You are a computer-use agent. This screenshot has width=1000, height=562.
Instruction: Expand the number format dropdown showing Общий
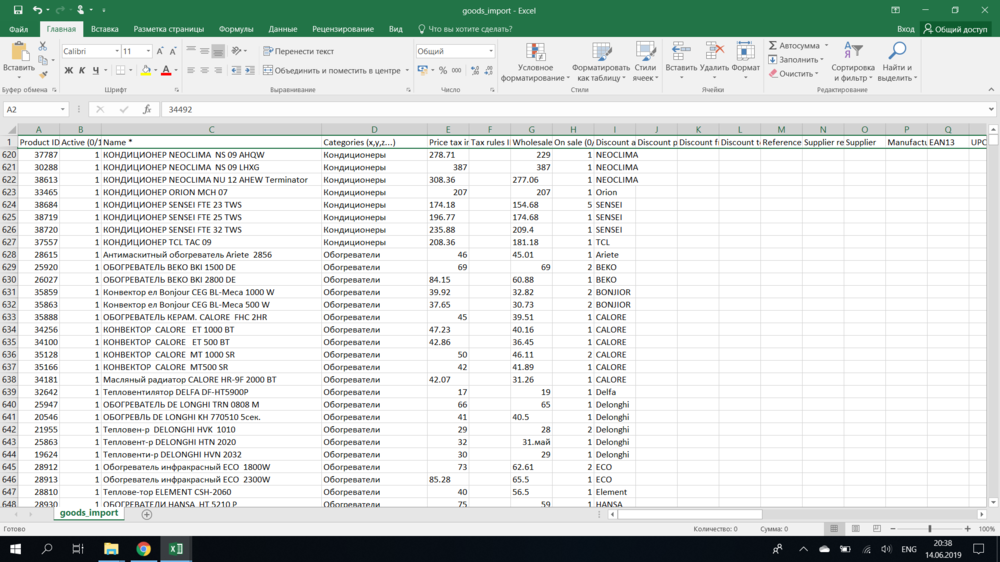[490, 51]
